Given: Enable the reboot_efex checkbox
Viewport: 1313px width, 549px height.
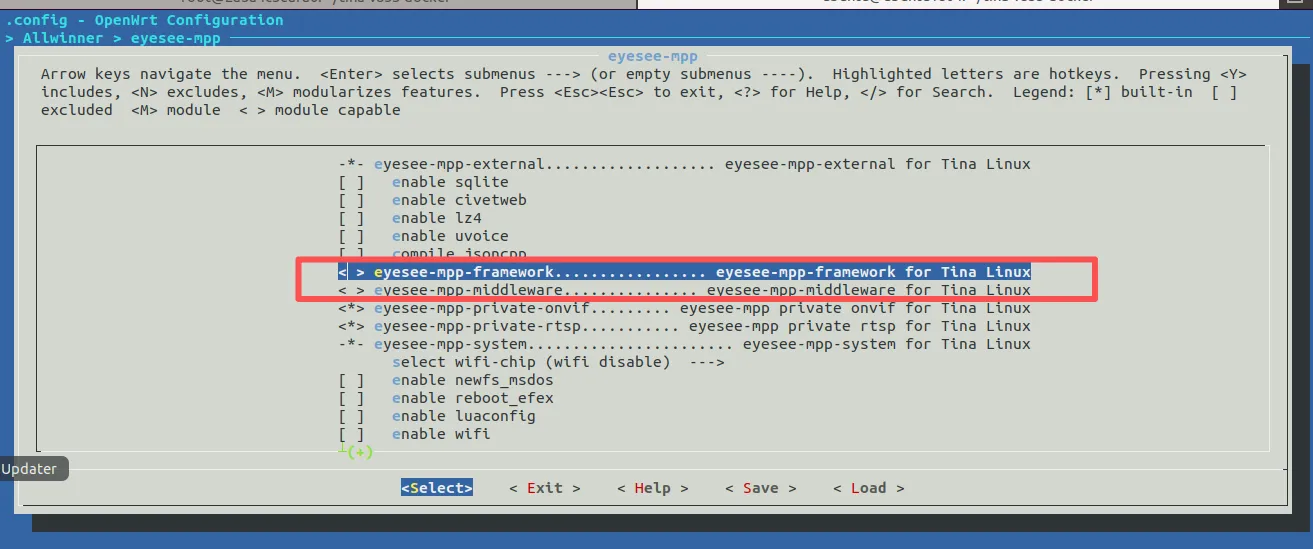Looking at the screenshot, I should point(351,398).
